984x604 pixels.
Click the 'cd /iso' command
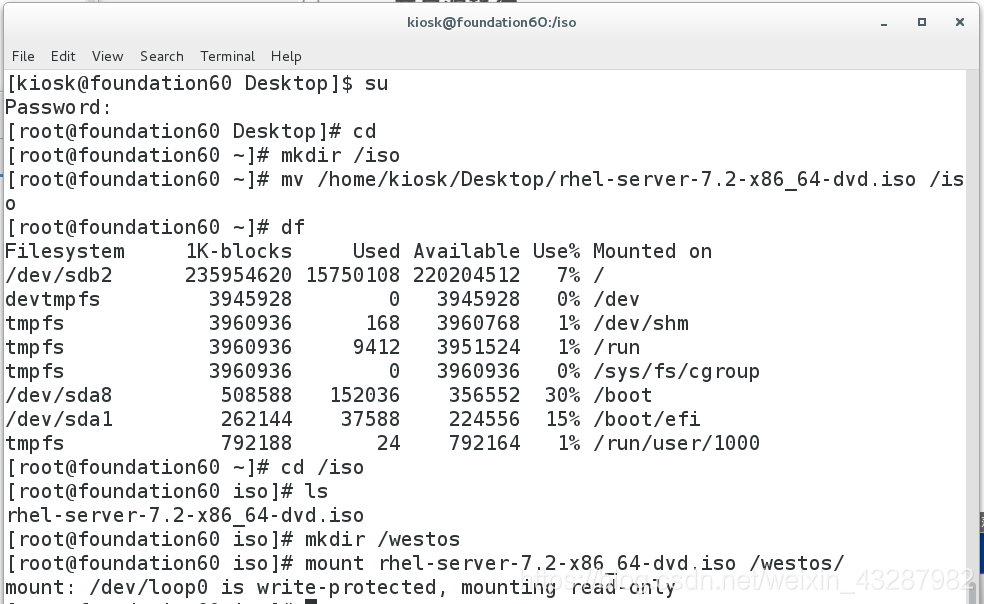322,467
